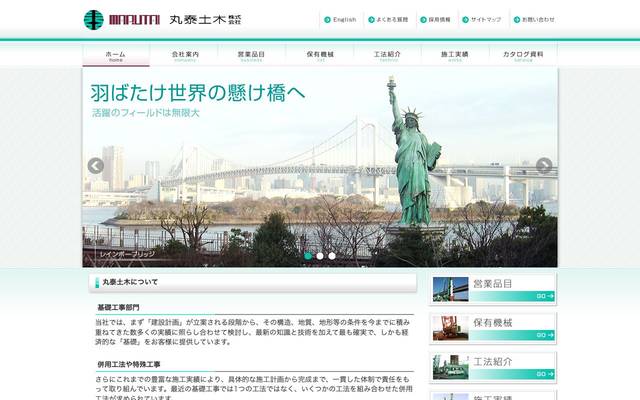Click the arrow icon beside 採用情報
Screen dimensions: 640x400
pos(423,20)
